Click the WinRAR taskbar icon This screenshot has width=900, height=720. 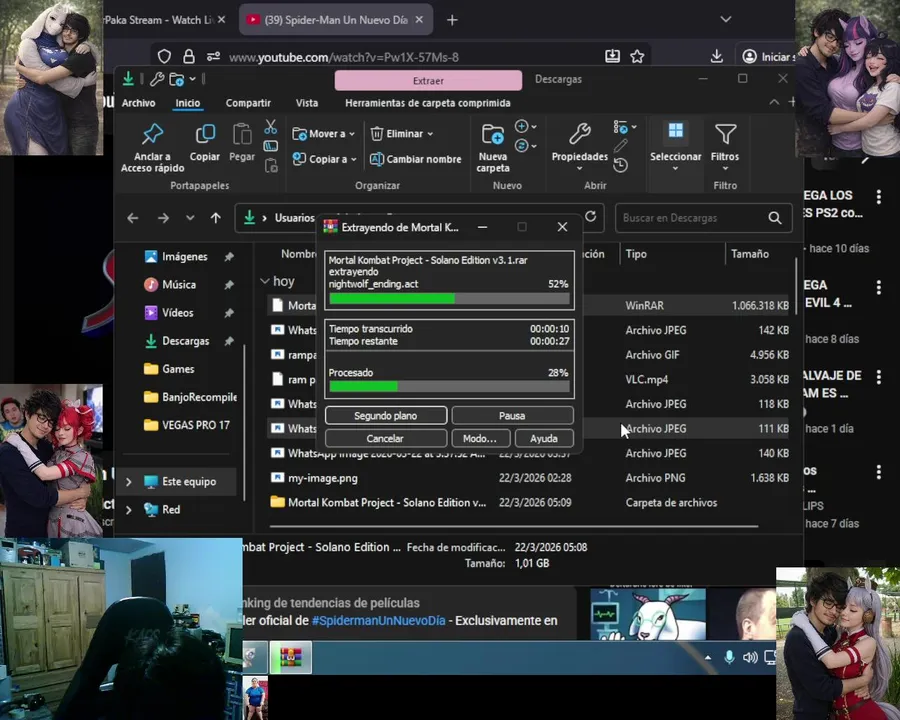[291, 658]
